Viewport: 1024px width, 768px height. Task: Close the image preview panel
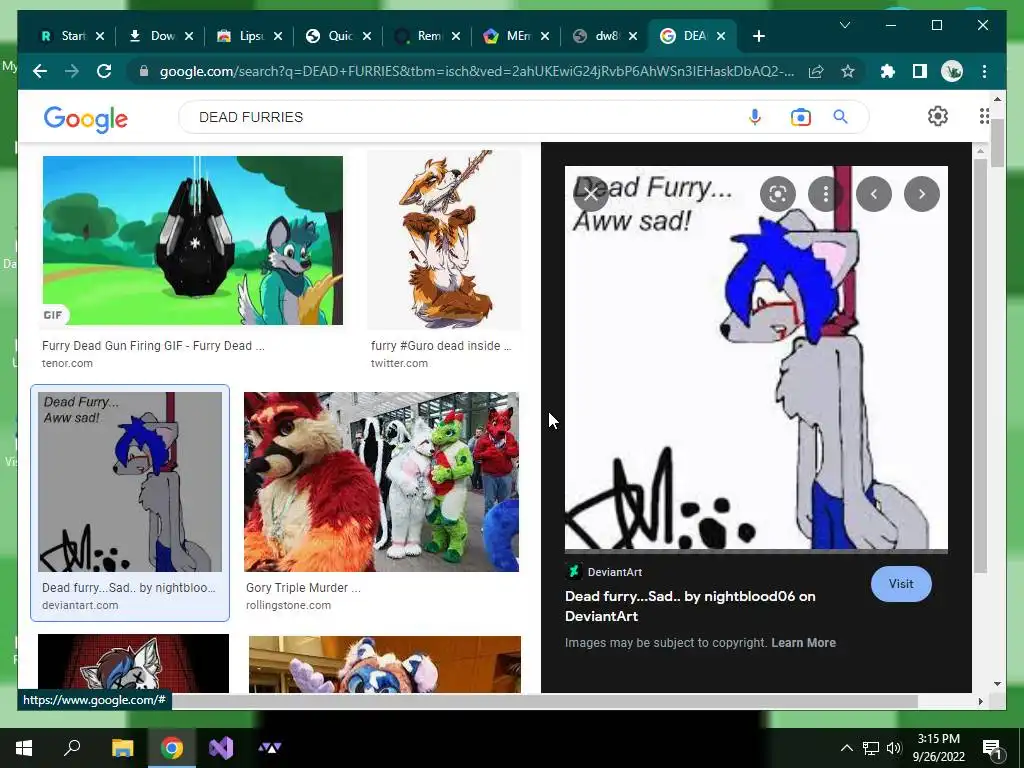pos(590,194)
